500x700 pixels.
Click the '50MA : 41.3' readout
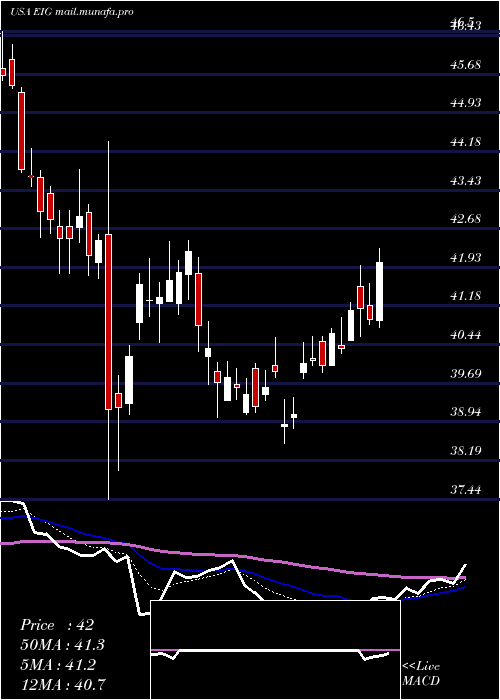click(63, 645)
